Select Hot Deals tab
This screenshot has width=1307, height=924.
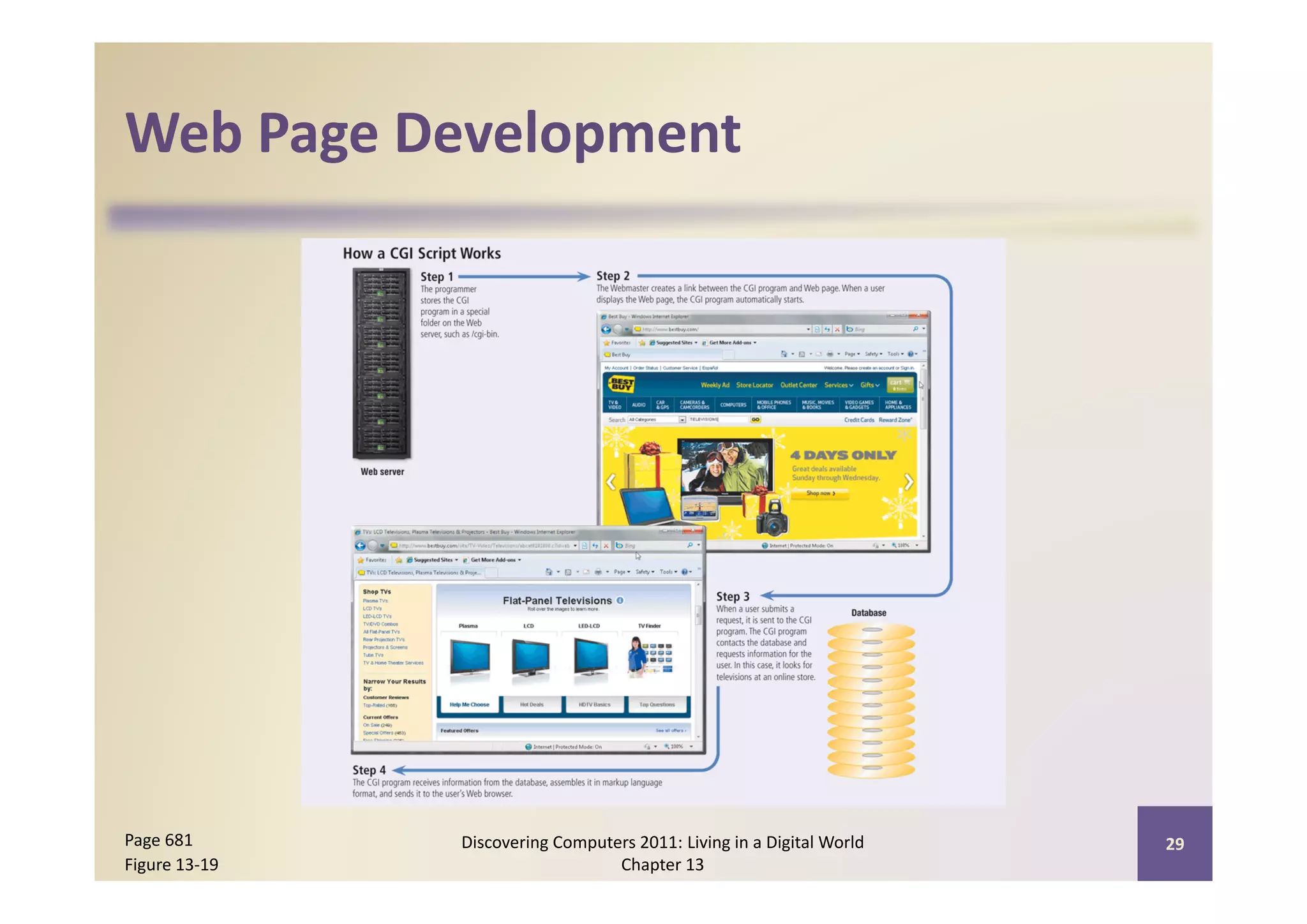pyautogui.click(x=532, y=704)
